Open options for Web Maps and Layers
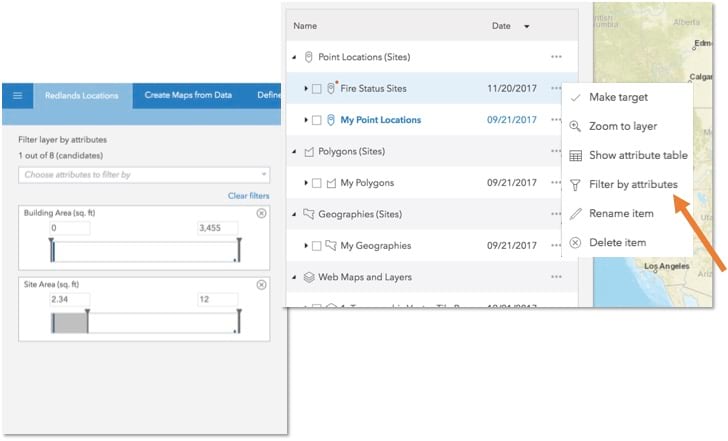 556,277
